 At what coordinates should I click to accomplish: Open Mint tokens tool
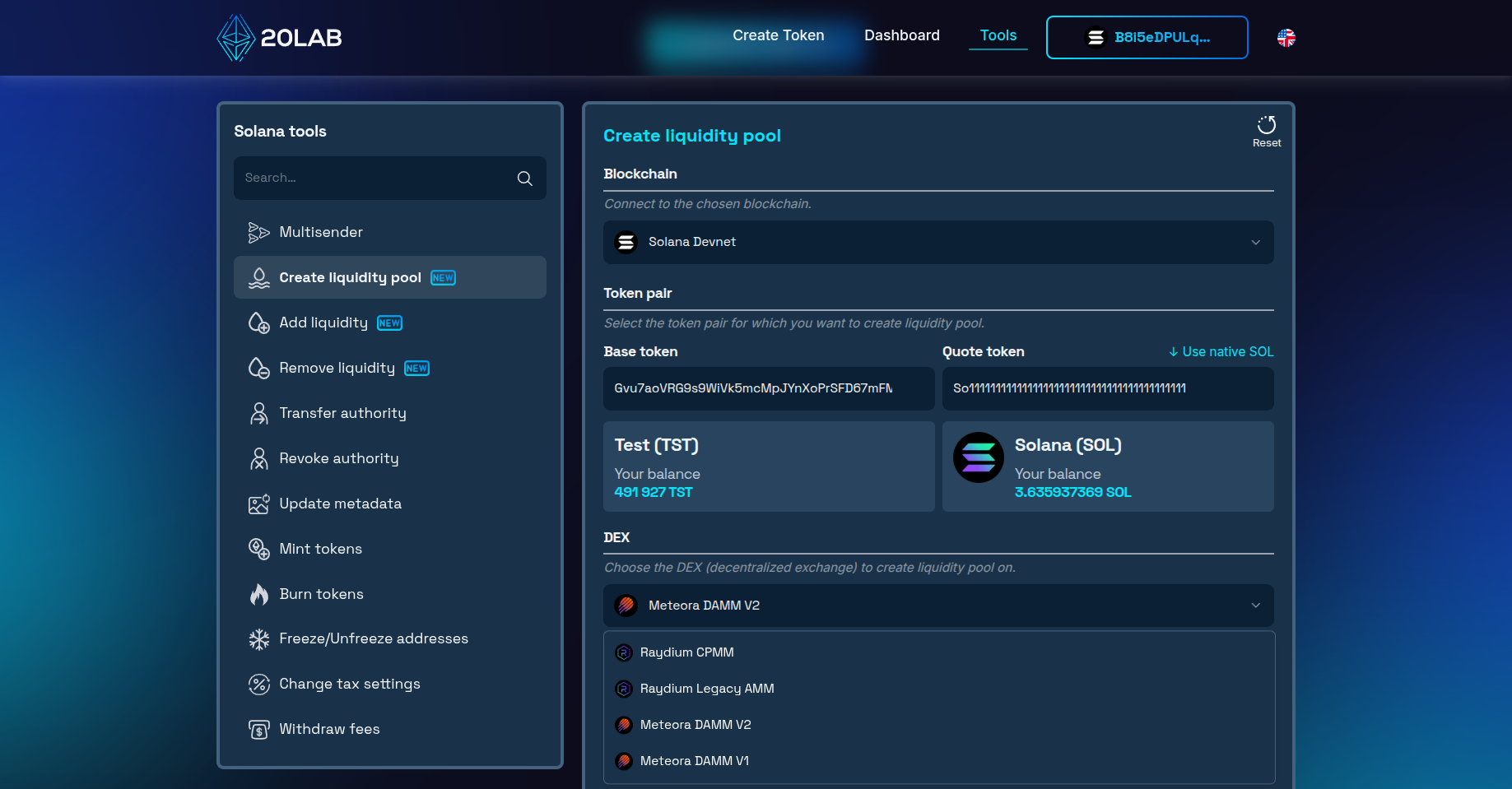pos(390,550)
